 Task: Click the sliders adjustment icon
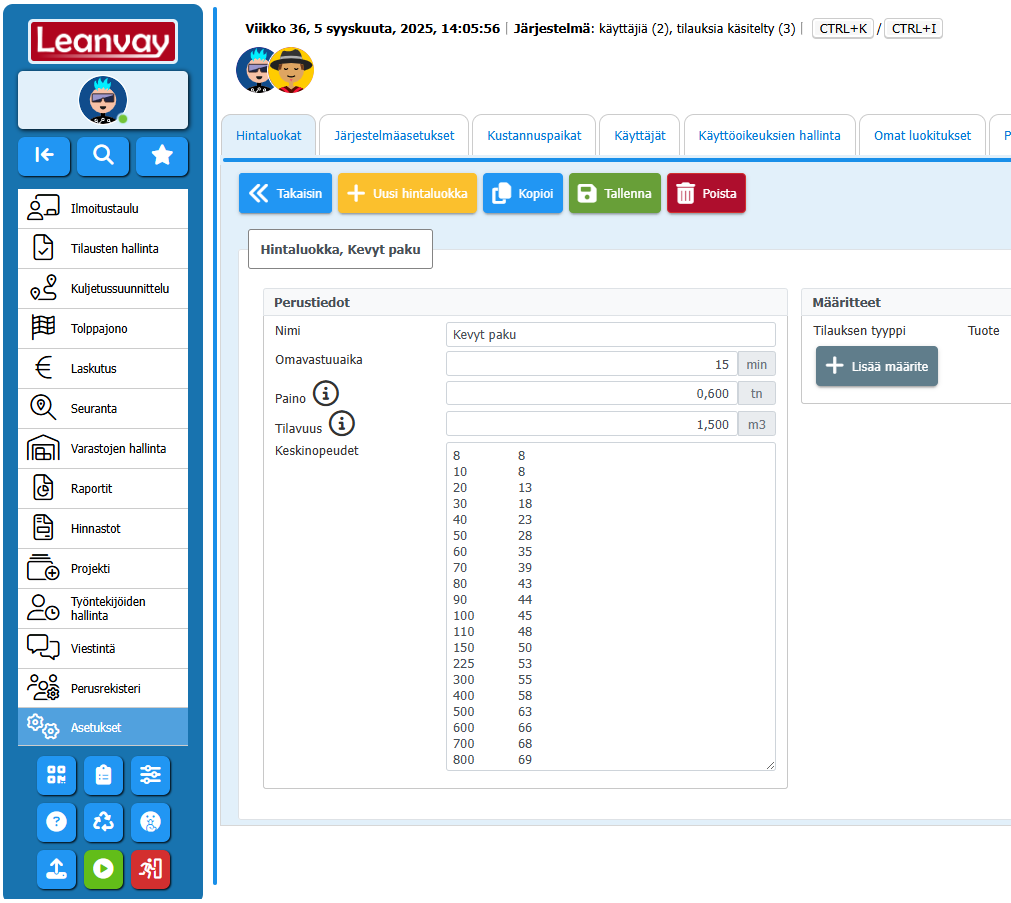click(150, 775)
